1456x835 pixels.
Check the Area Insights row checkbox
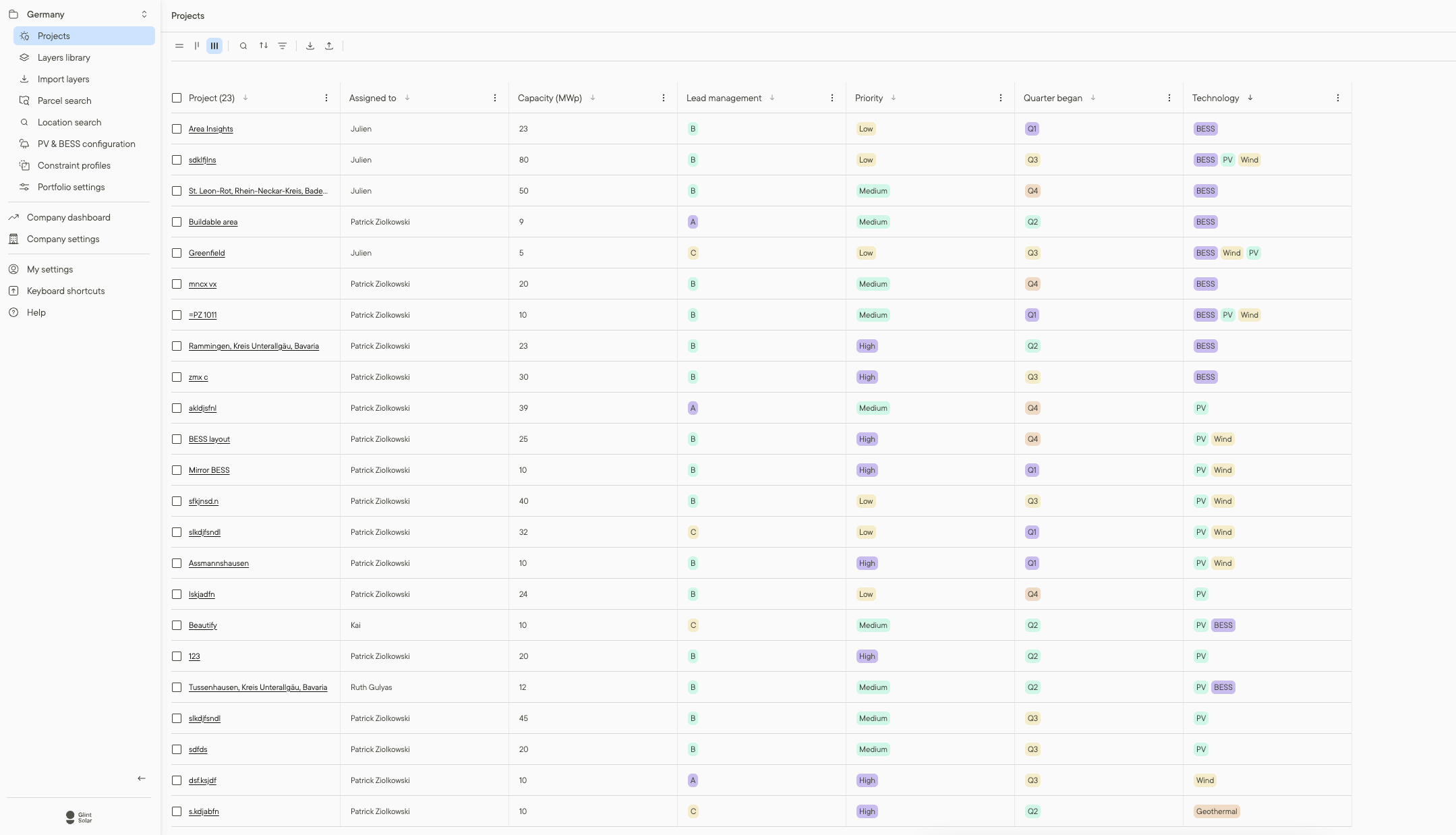[x=177, y=129]
